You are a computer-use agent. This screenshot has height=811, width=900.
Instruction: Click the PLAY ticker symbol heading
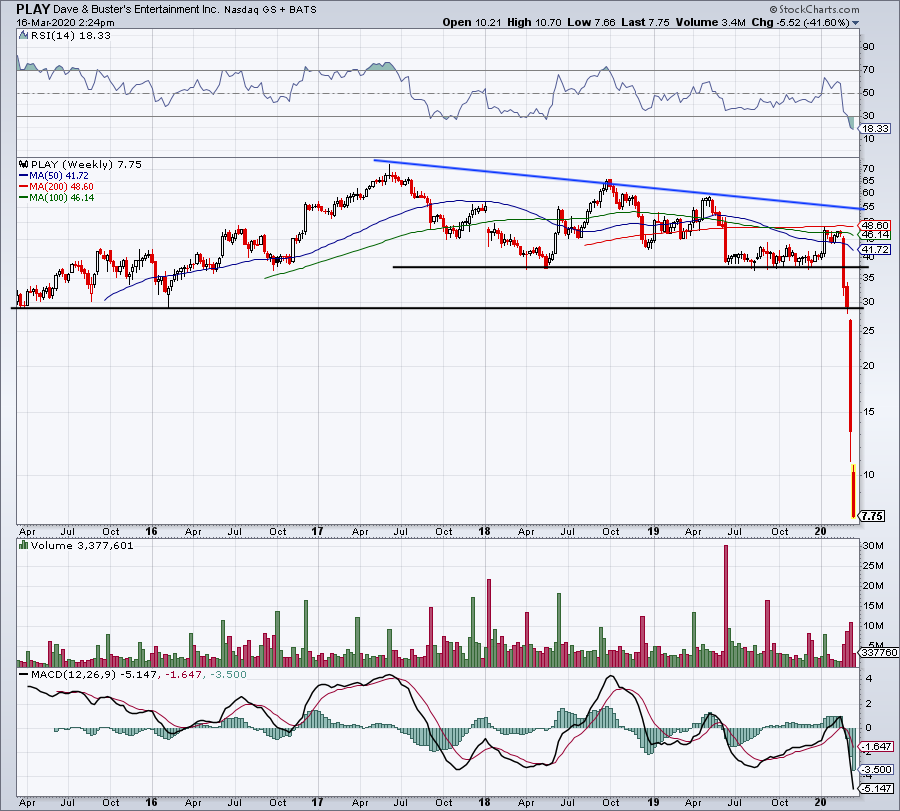pyautogui.click(x=33, y=9)
